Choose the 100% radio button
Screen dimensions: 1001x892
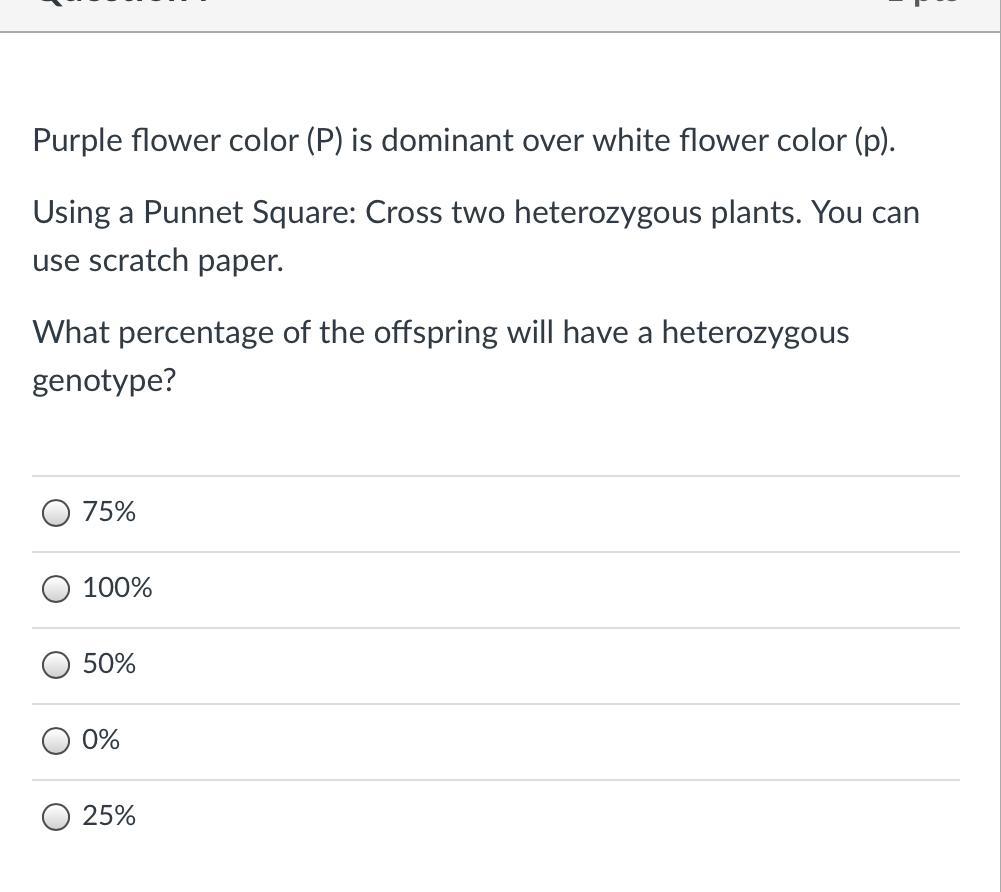click(x=56, y=589)
